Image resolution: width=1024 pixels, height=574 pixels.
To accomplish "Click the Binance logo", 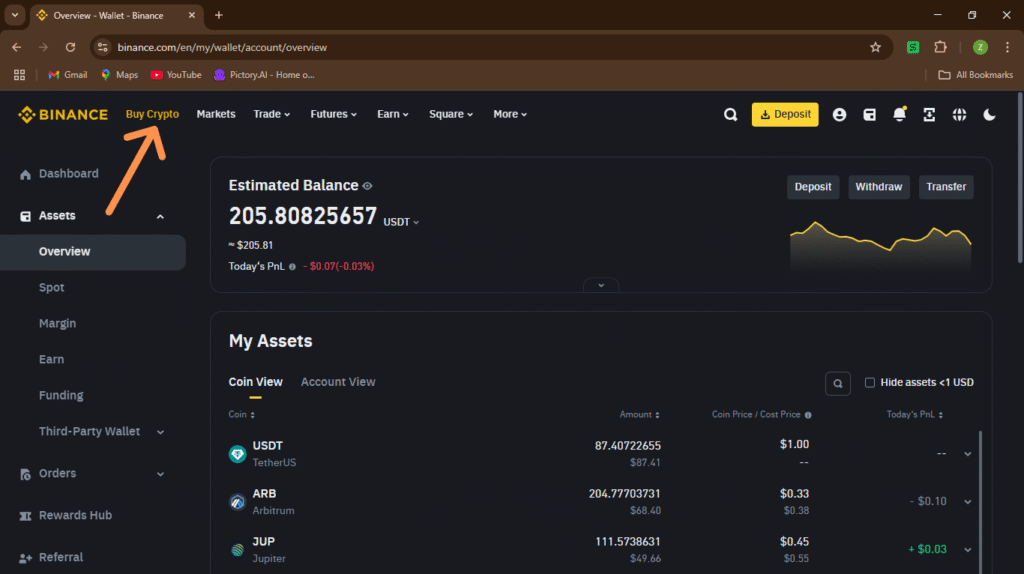I will (63, 115).
